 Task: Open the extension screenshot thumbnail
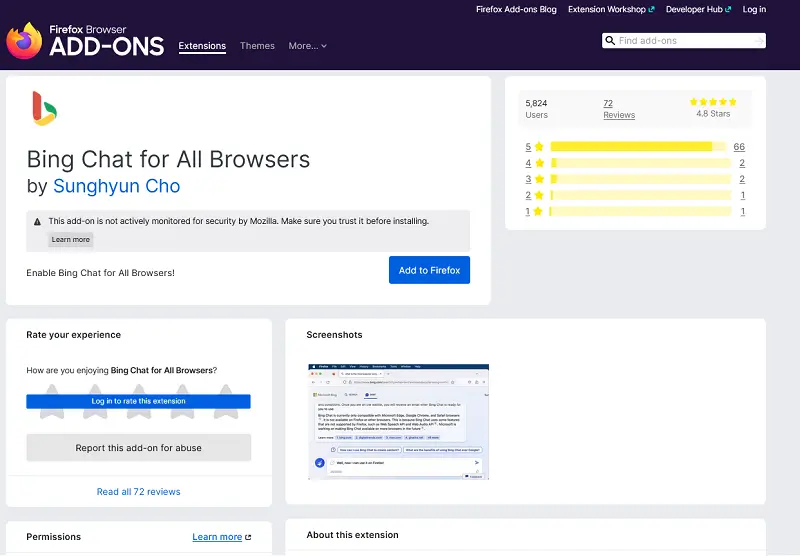point(398,421)
